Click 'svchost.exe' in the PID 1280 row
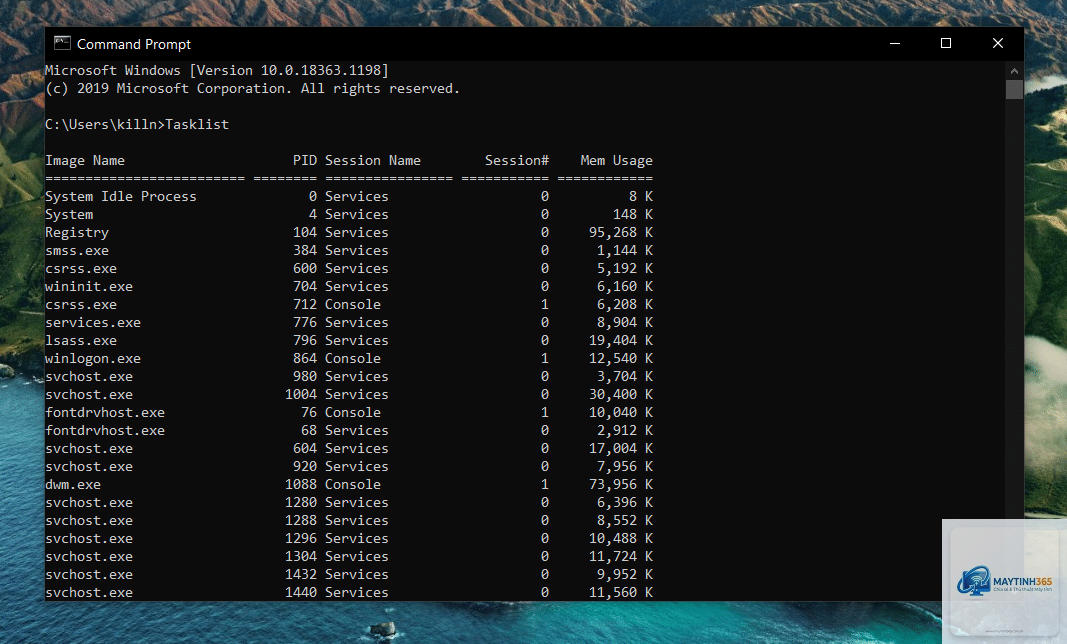The width and height of the screenshot is (1067, 644). tap(89, 502)
